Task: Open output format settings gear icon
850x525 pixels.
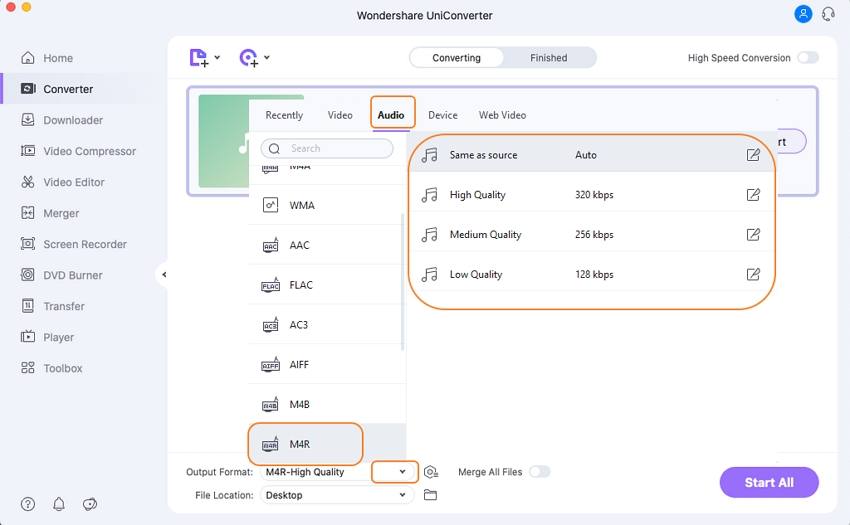Action: click(431, 472)
